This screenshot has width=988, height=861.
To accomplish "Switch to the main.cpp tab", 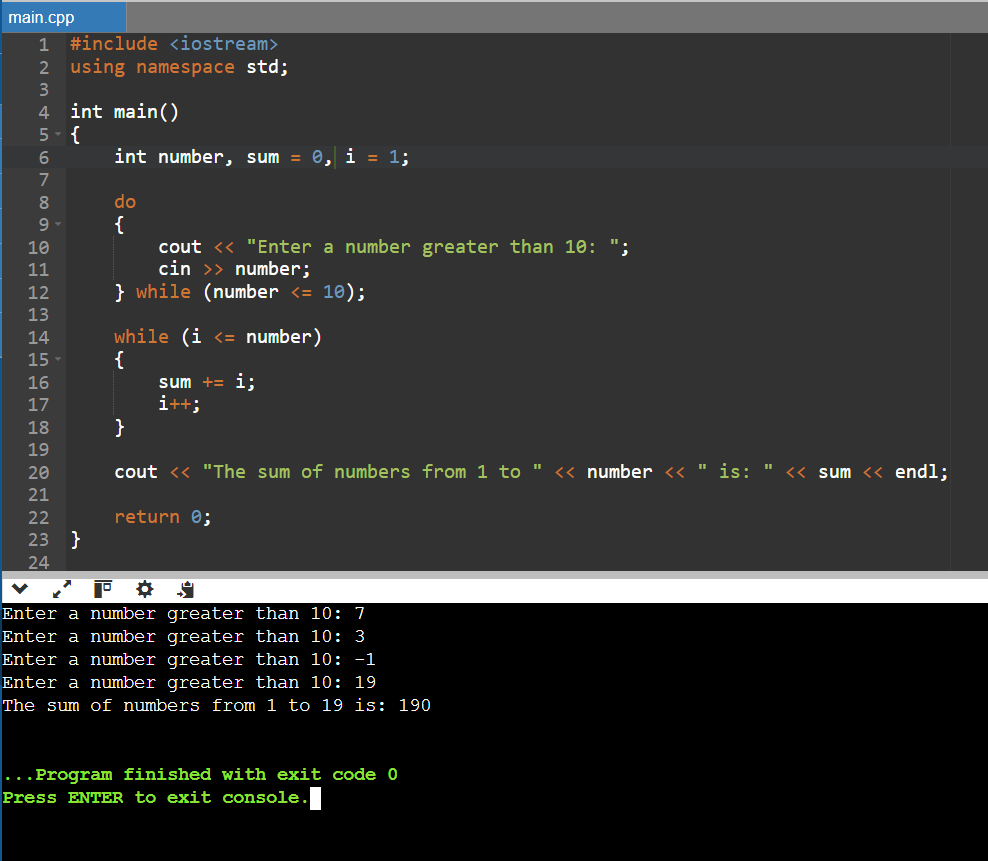I will 63,17.
